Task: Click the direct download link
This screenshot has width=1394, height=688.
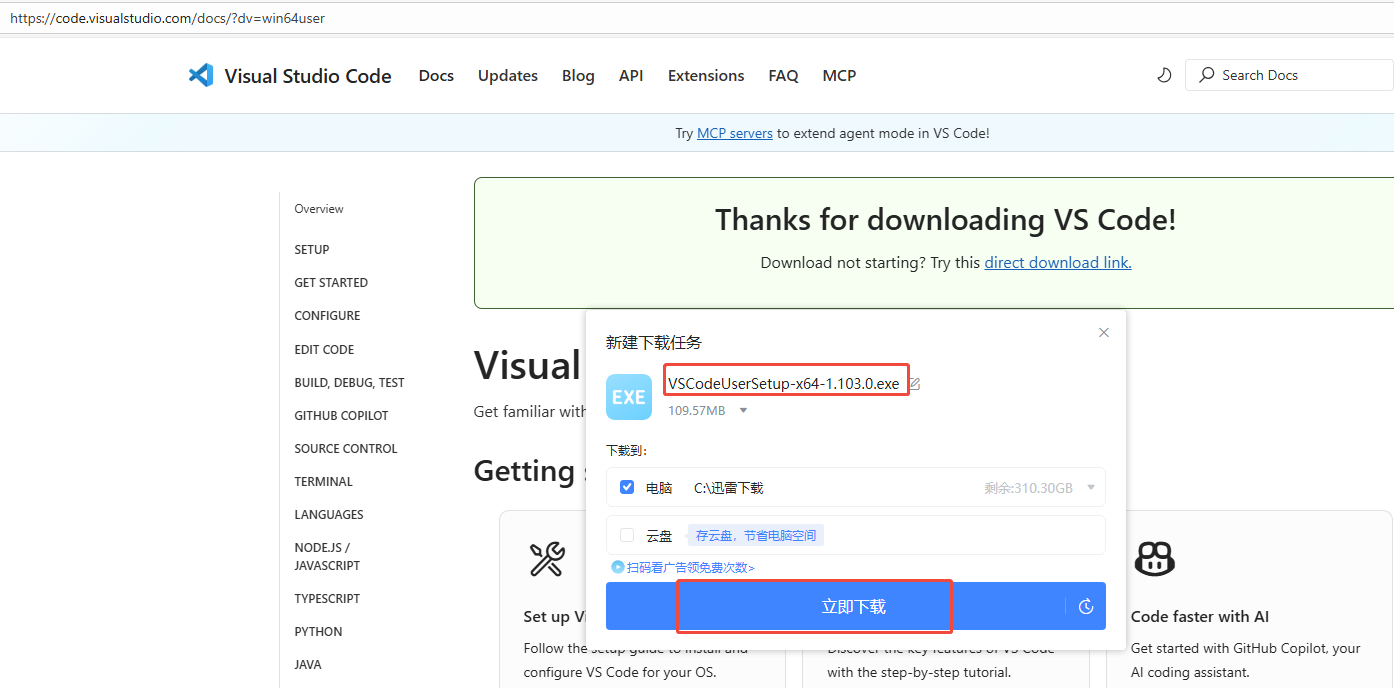Action: [x=1058, y=262]
